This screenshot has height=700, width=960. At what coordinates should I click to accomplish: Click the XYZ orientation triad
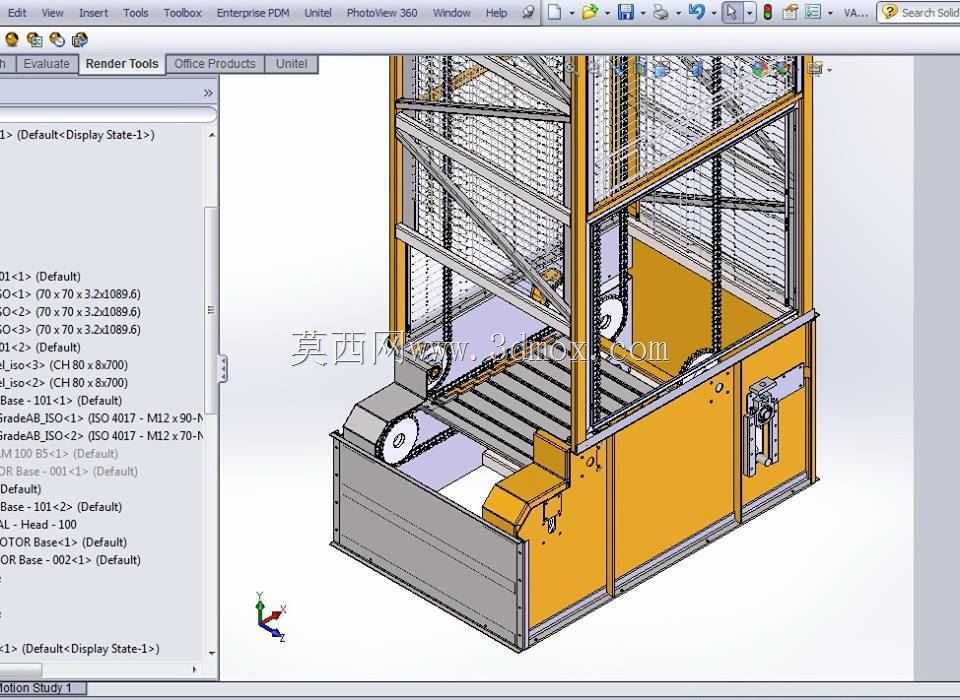pyautogui.click(x=270, y=617)
